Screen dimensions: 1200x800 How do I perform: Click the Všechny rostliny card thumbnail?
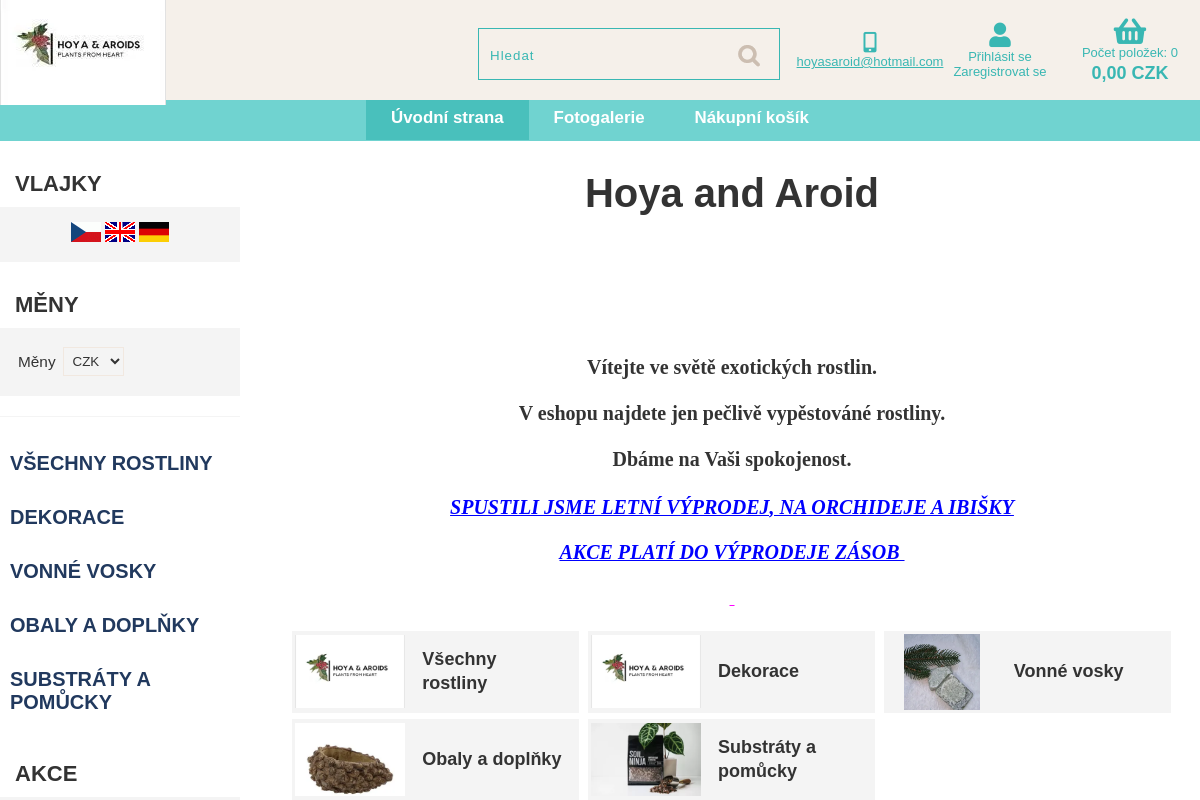350,671
